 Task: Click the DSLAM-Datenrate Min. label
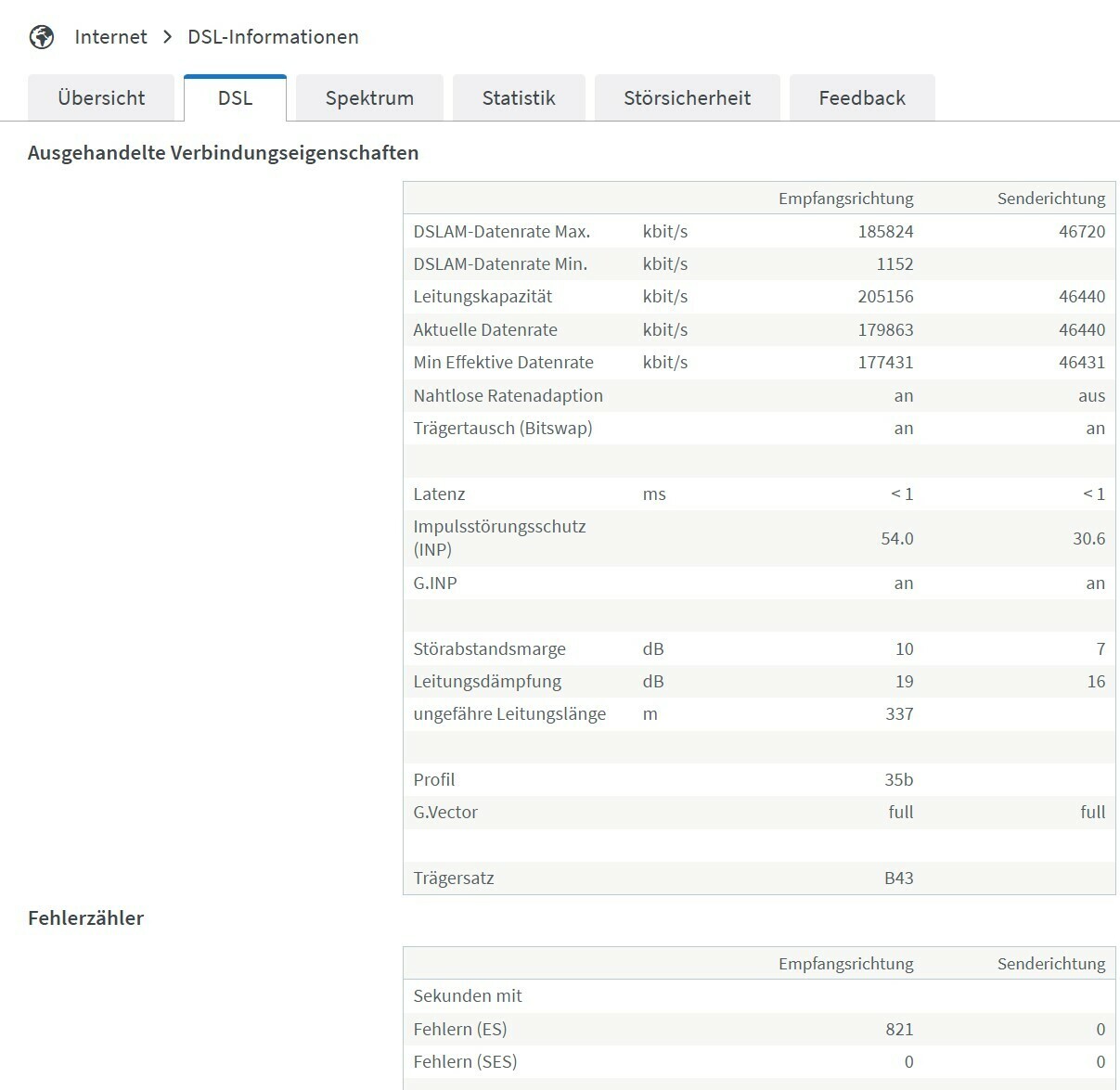tap(500, 264)
